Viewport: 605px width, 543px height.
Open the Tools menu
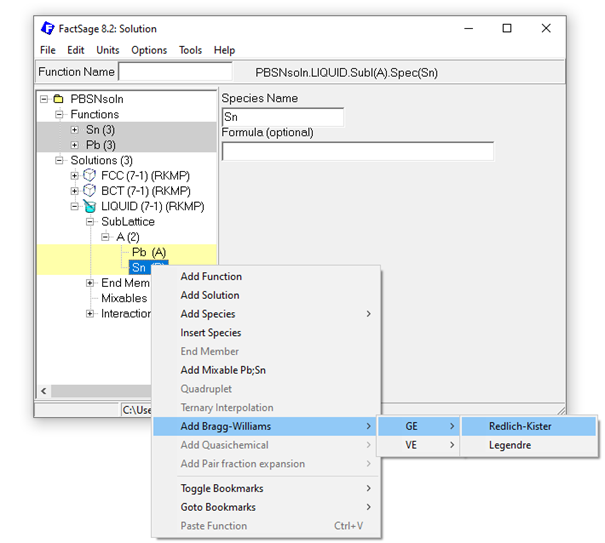coord(190,50)
